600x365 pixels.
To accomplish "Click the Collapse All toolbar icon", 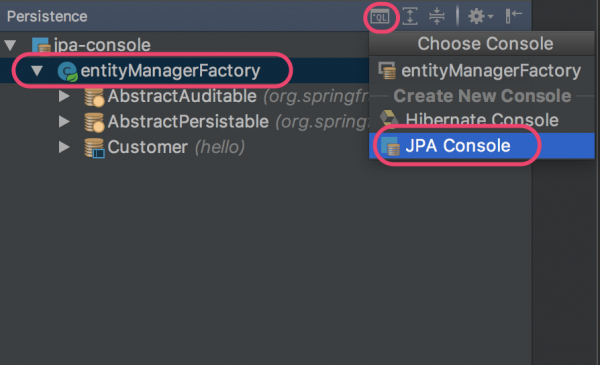I will (437, 16).
